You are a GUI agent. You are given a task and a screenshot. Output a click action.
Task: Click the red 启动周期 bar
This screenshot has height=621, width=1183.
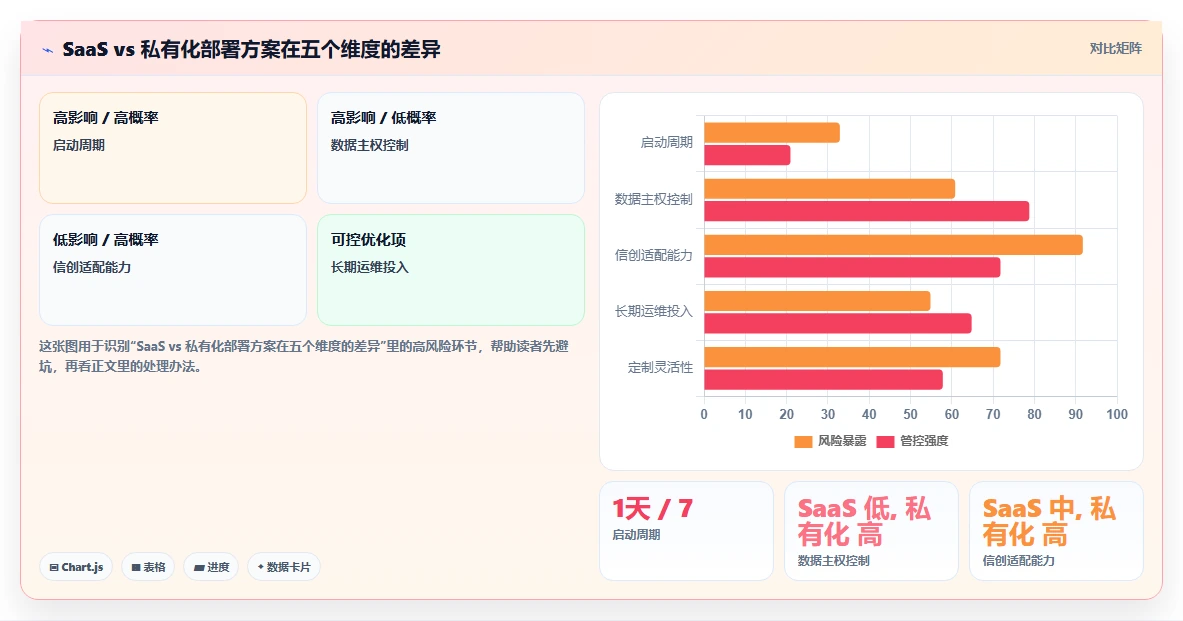(747, 155)
